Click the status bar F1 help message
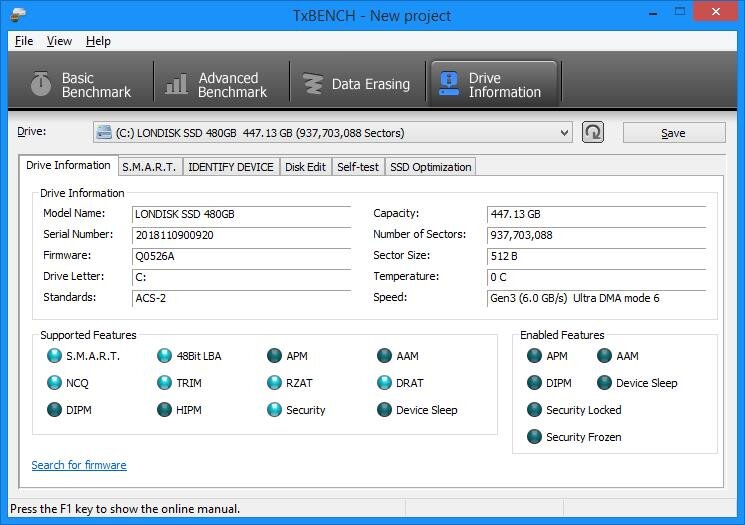The image size is (745, 525). (125, 509)
